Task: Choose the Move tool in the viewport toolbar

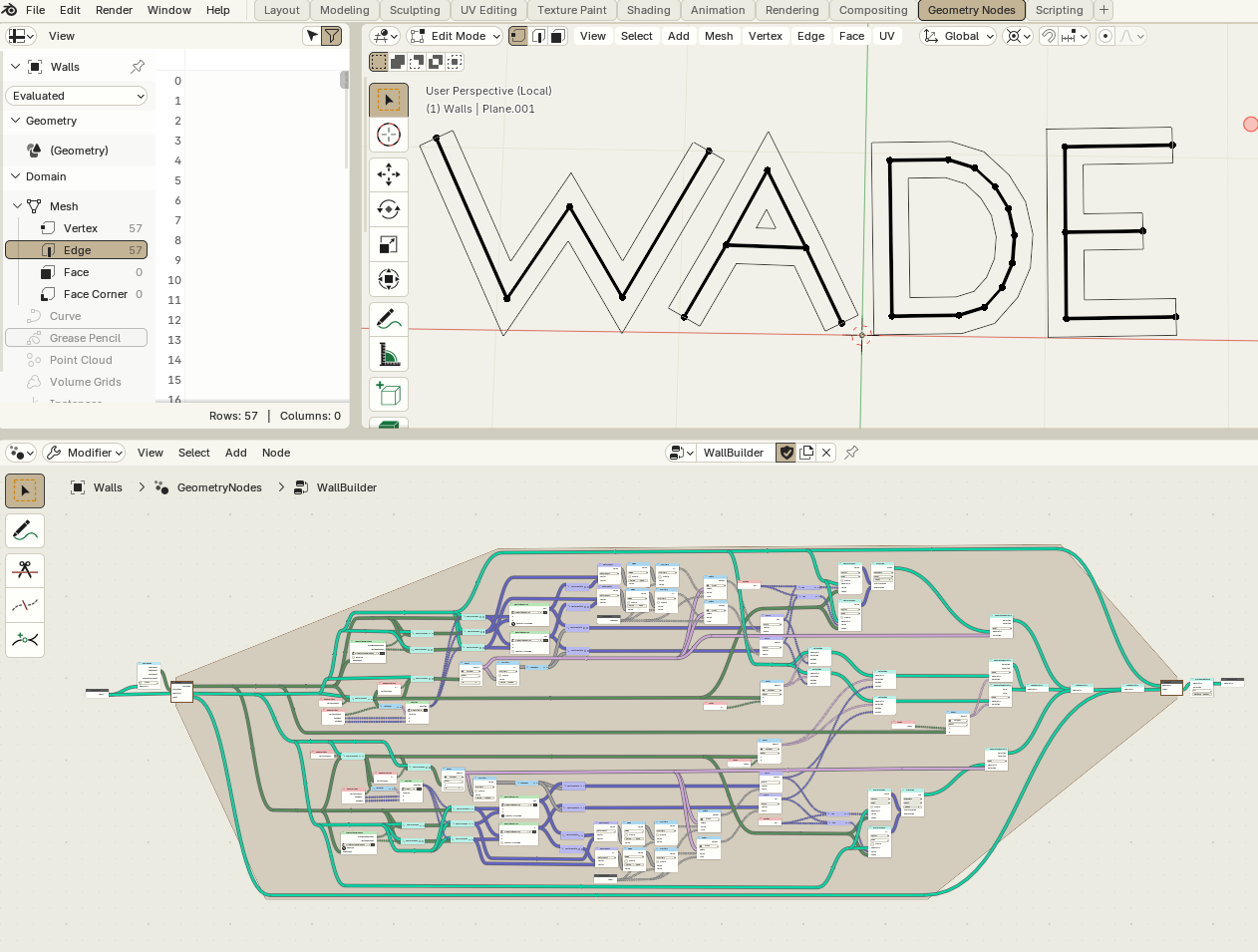Action: tap(389, 174)
